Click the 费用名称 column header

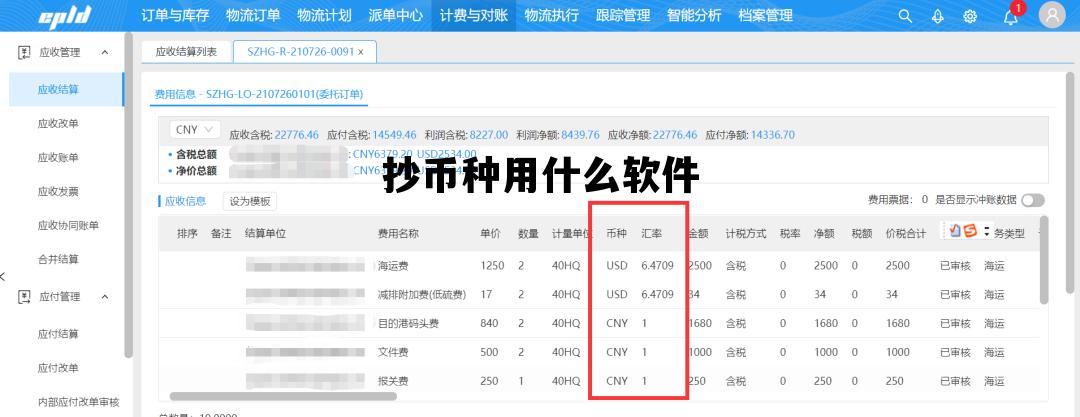pos(398,233)
